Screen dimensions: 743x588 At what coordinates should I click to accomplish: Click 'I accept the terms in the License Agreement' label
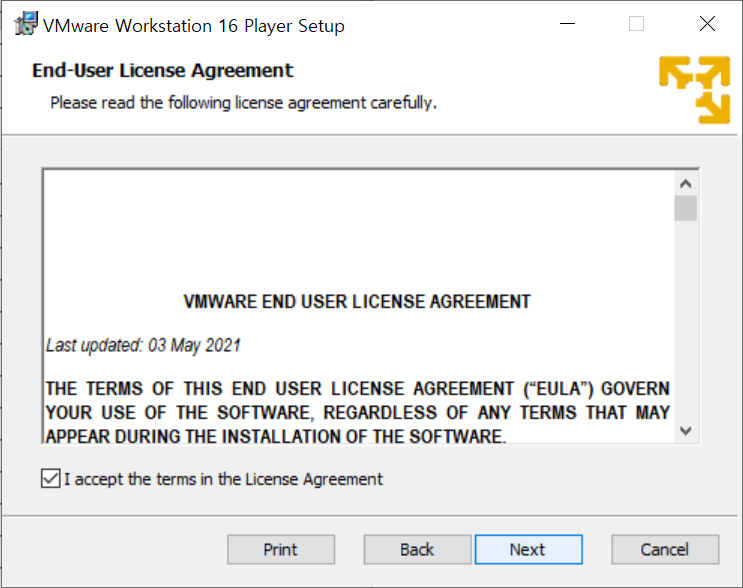(x=223, y=479)
